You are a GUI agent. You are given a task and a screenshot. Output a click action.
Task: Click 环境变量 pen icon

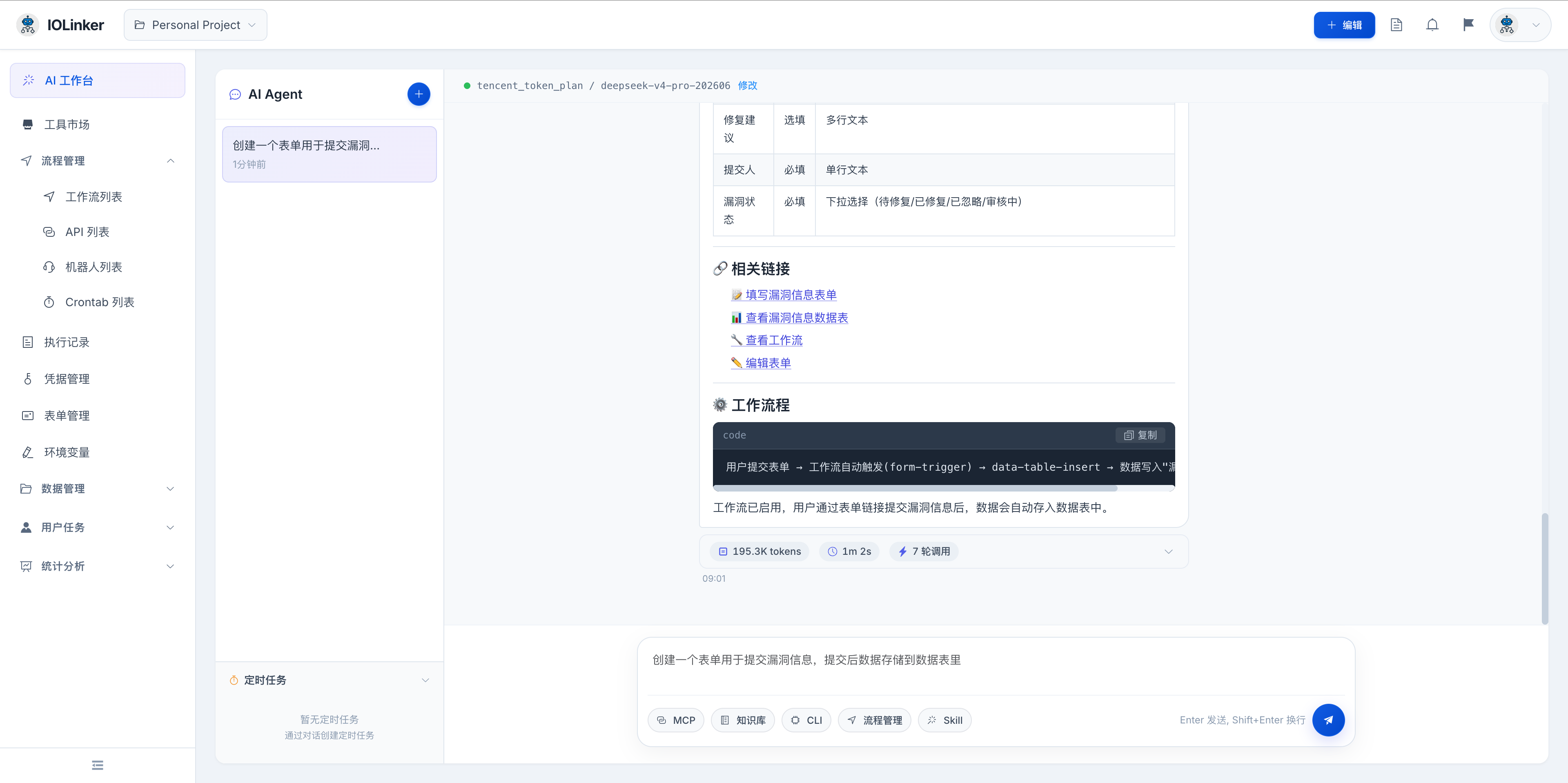27,452
